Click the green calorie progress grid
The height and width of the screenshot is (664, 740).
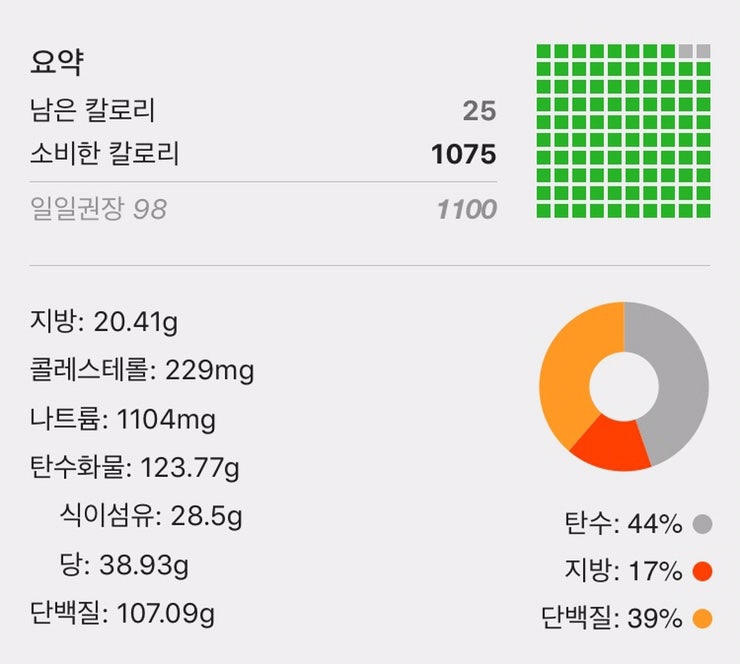click(623, 131)
